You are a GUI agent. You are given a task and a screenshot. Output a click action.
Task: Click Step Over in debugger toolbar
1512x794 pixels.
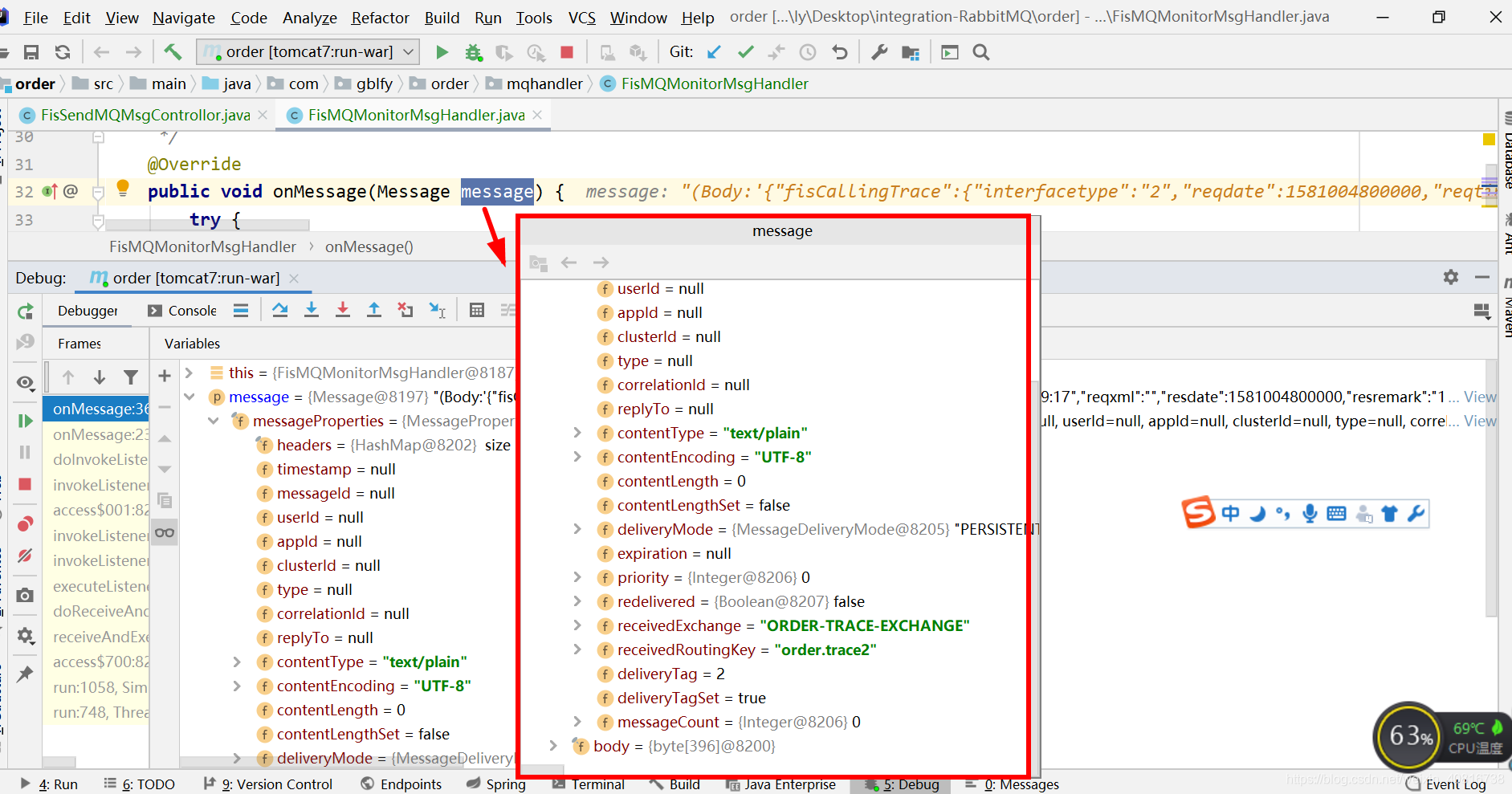[280, 310]
